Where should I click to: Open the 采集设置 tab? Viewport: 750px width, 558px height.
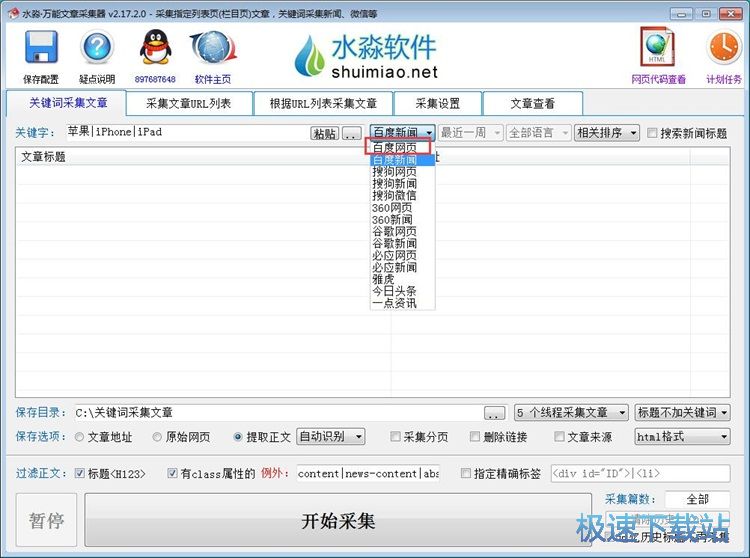(438, 103)
